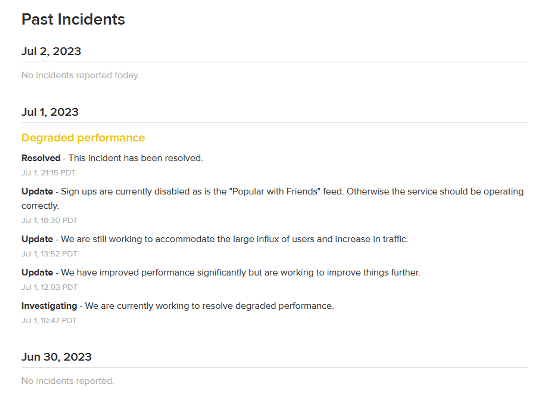This screenshot has height=402, width=560.
Task: Click No incidents reported under Jun 30
Action: point(68,381)
